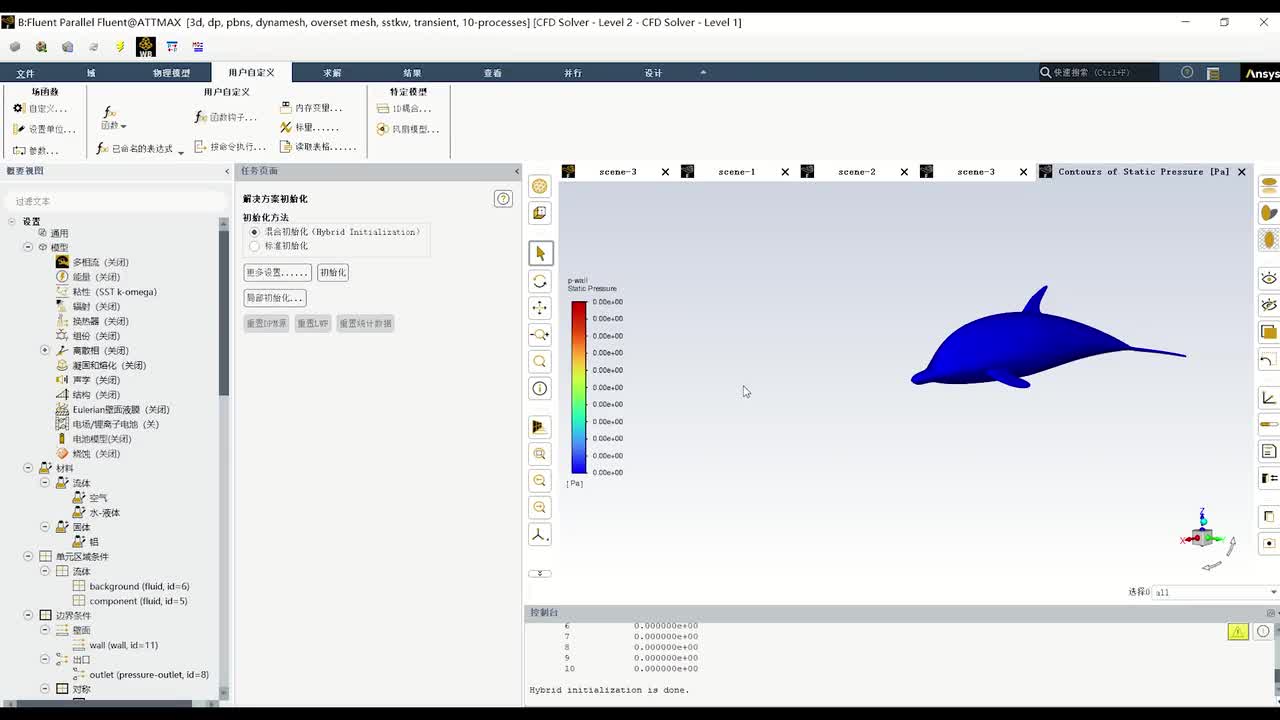Image resolution: width=1280 pixels, height=720 pixels.
Task: Click the quick search (快速搜索) field
Action: pos(1098,73)
